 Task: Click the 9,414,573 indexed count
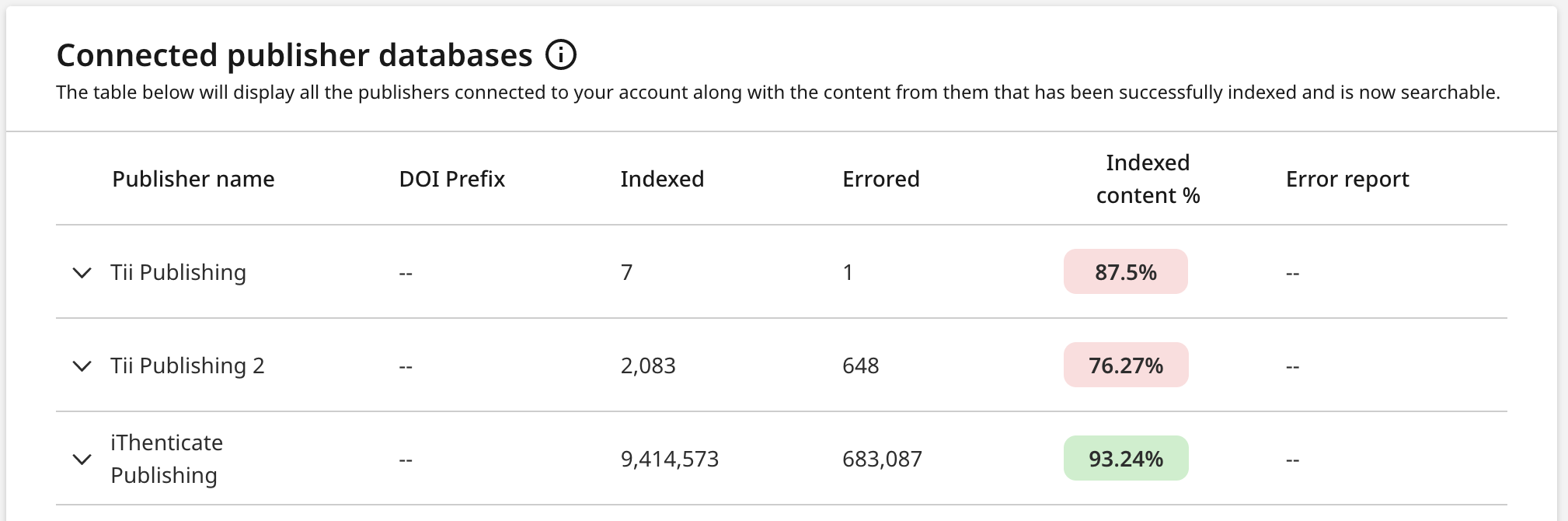[670, 459]
